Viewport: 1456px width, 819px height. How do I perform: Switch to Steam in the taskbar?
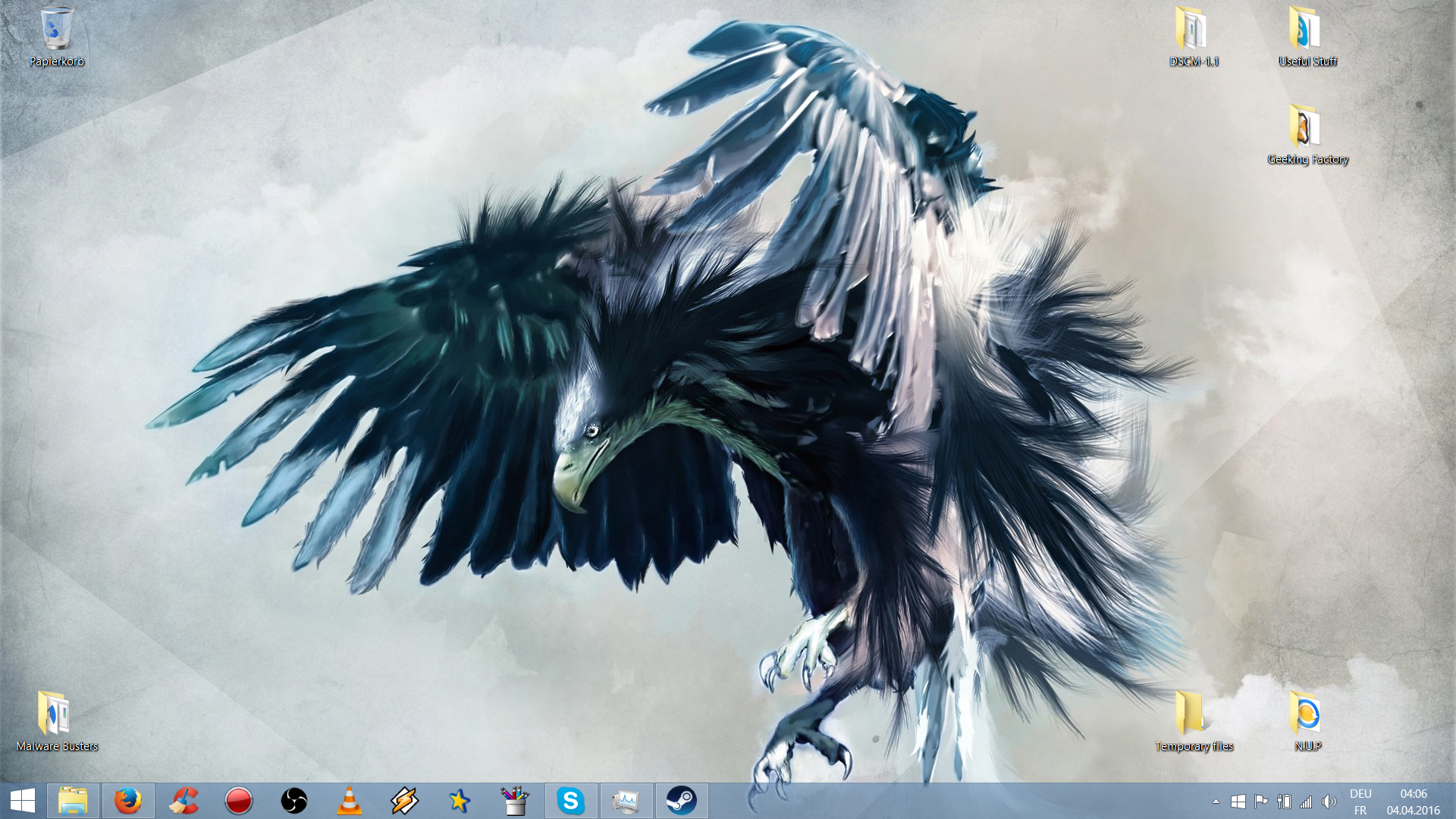pos(681,801)
